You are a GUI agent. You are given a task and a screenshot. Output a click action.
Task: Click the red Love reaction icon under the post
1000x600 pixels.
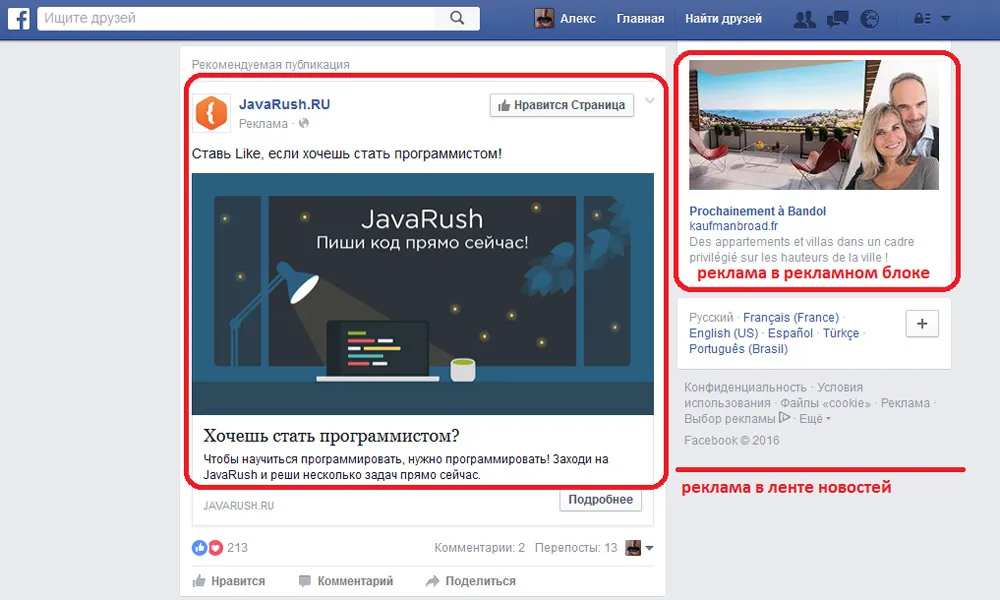(216, 547)
